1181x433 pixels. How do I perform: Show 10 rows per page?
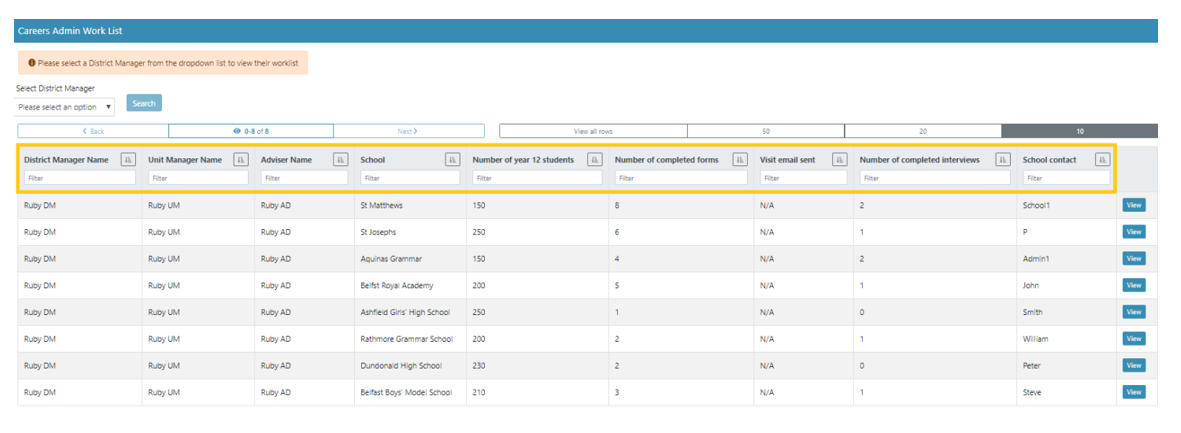[1079, 131]
